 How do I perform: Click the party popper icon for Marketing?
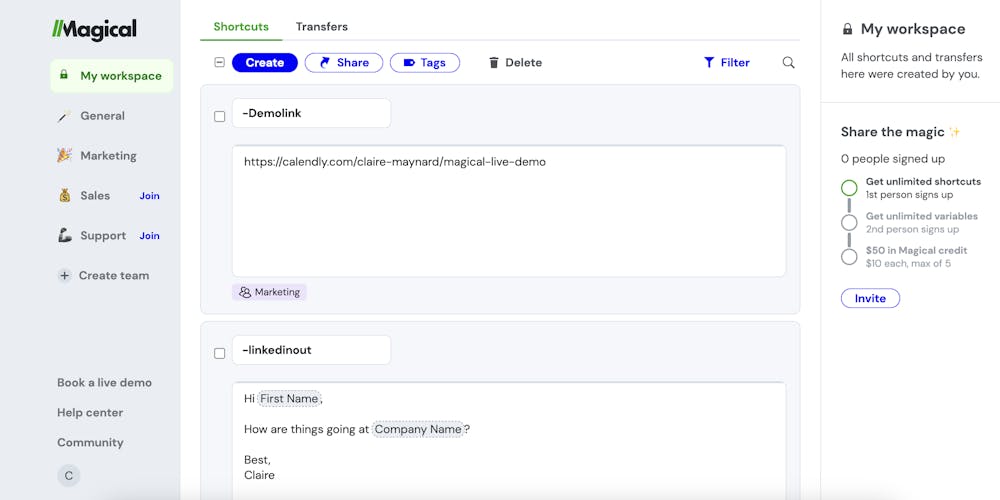pos(64,156)
